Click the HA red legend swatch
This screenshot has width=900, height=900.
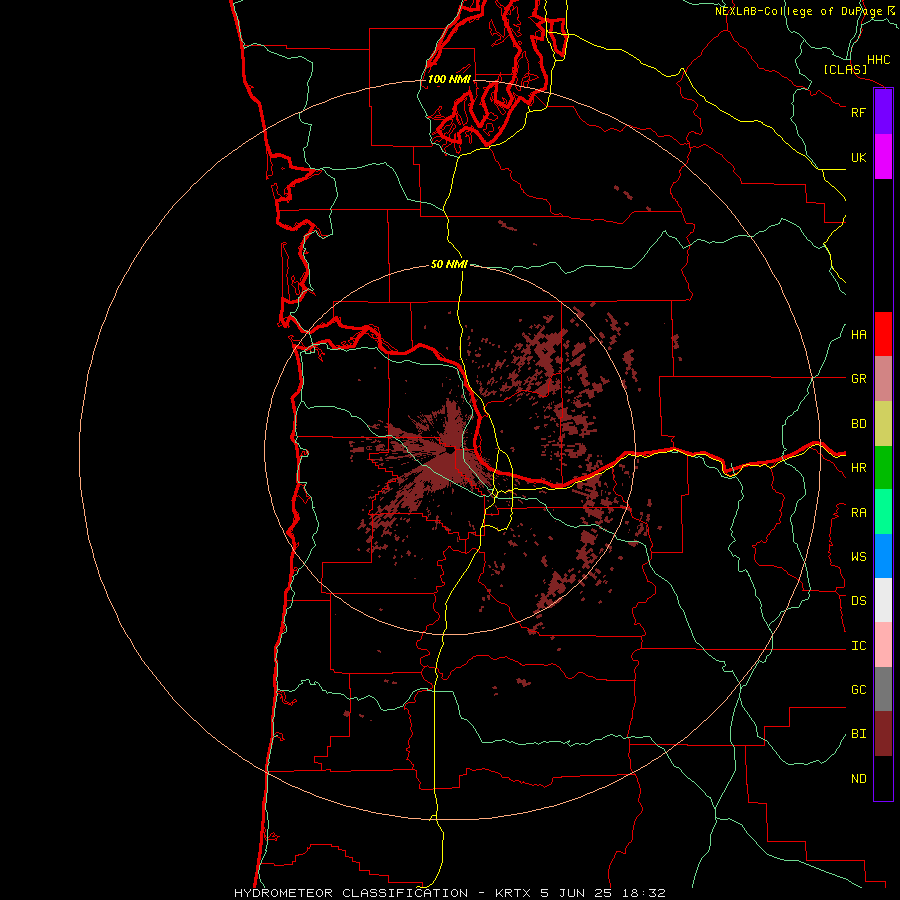click(x=883, y=334)
